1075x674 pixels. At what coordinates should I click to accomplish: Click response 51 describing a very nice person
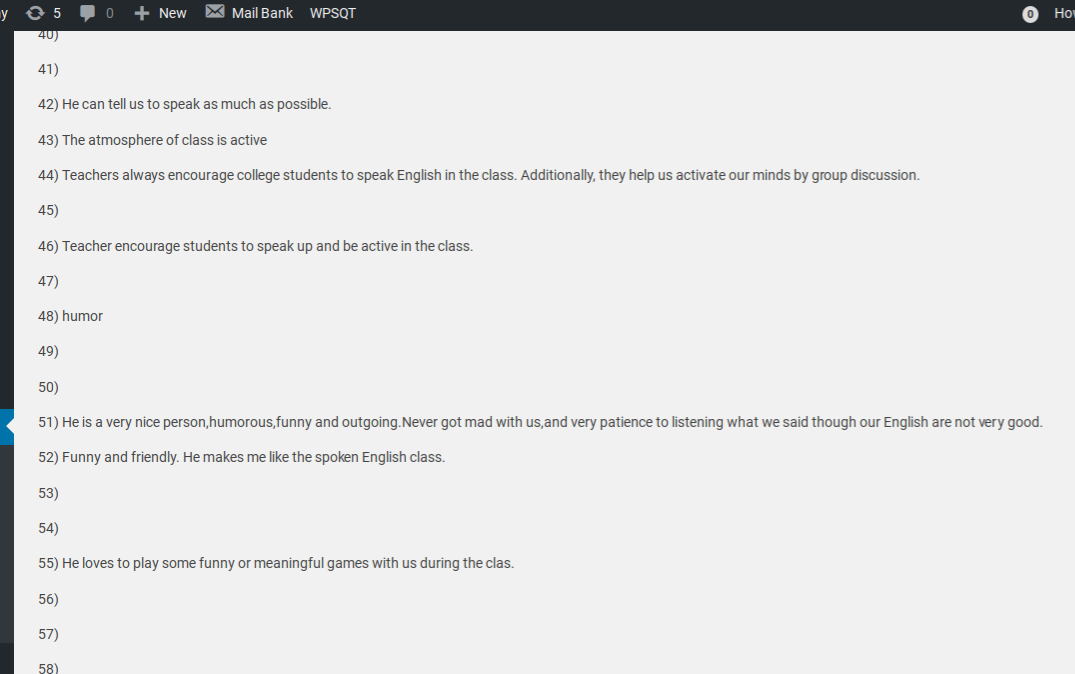click(540, 422)
